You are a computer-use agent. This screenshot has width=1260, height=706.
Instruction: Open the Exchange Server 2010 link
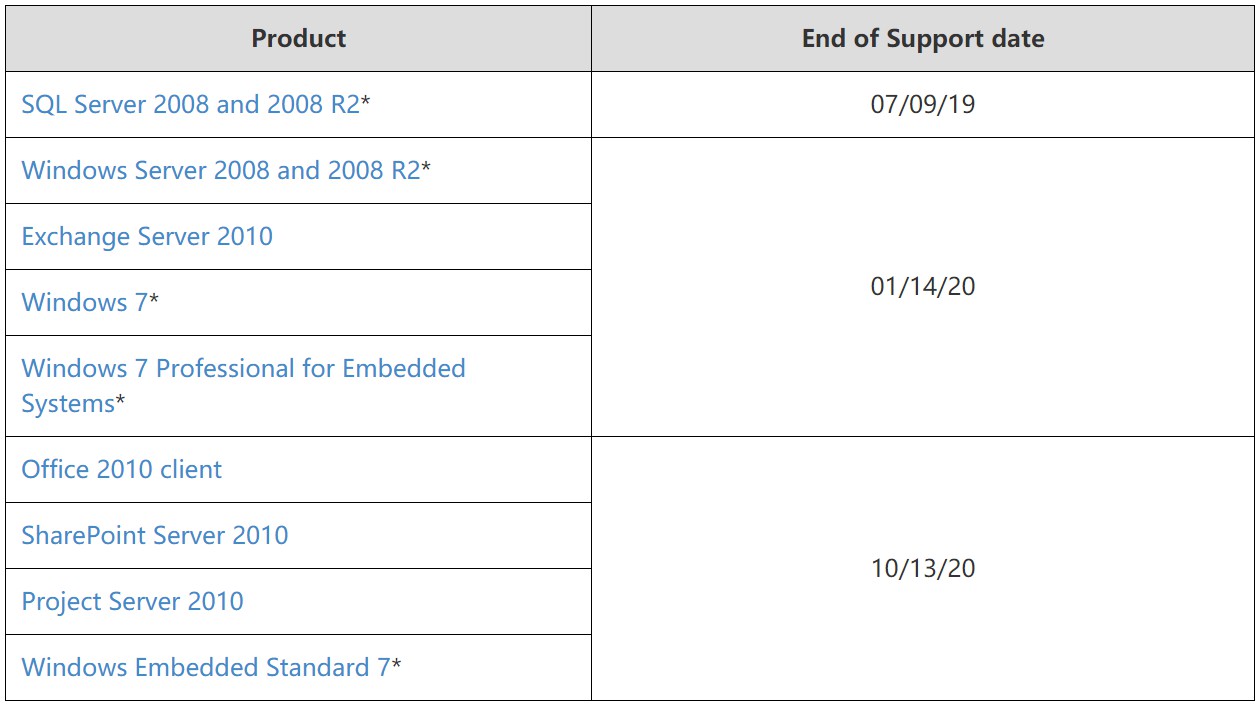point(147,237)
